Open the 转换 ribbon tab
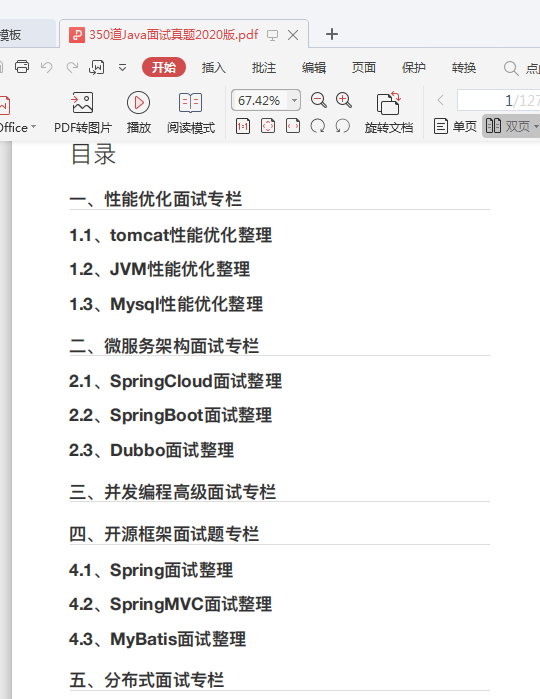Image resolution: width=540 pixels, height=699 pixels. click(463, 68)
